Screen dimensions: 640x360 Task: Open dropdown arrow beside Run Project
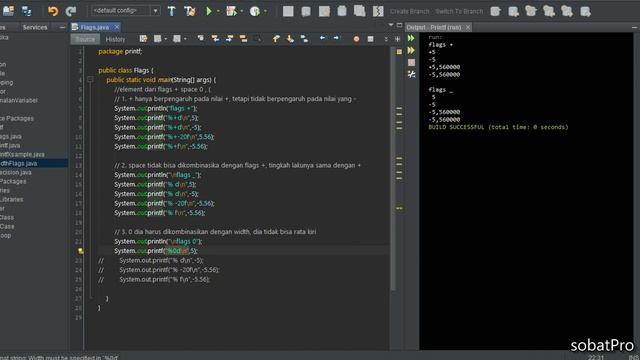click(x=218, y=11)
